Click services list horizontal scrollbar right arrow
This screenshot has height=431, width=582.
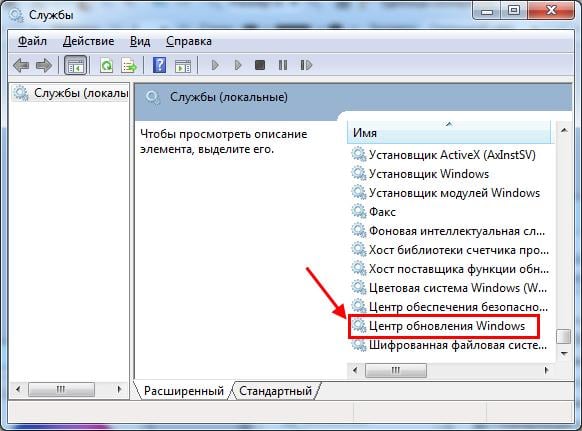pyautogui.click(x=546, y=370)
